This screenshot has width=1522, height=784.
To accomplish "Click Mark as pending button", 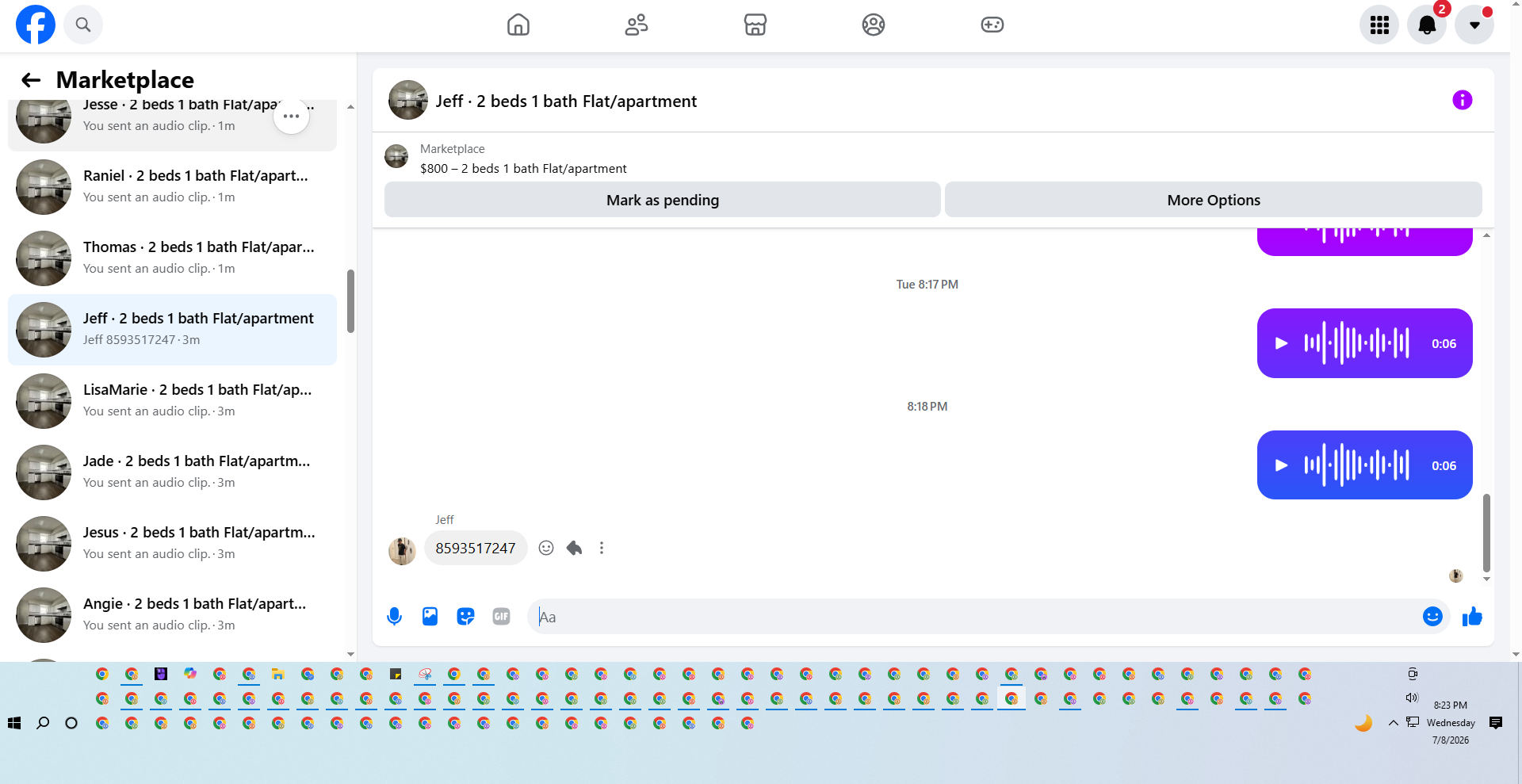I will pyautogui.click(x=663, y=200).
